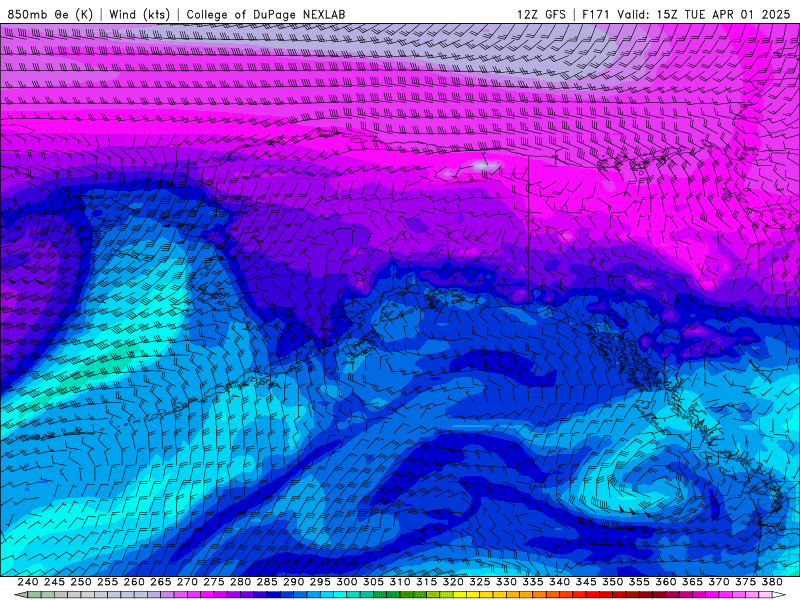Click the 240 value on the color scale

click(x=28, y=582)
